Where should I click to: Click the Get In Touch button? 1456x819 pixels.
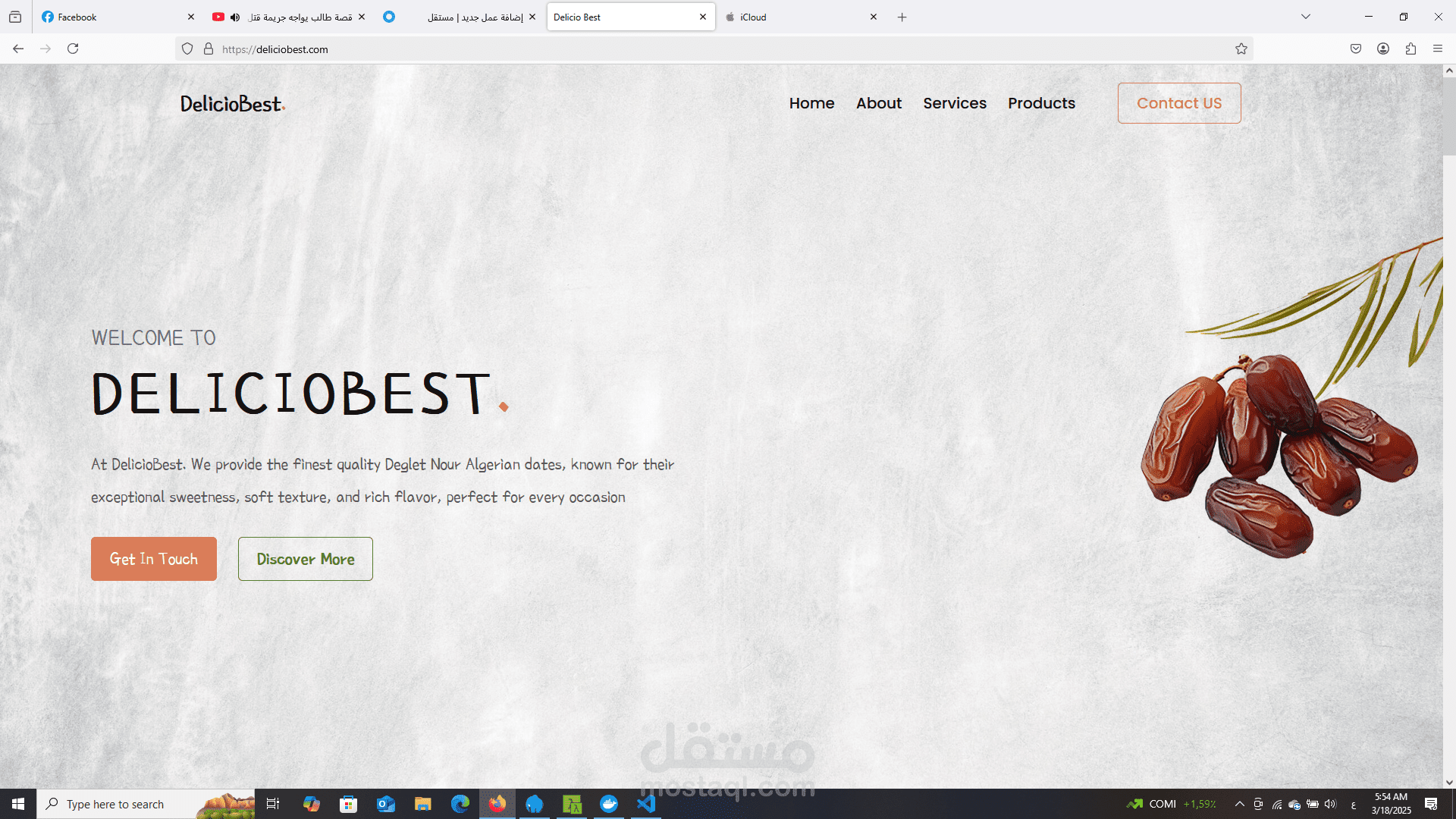click(154, 559)
